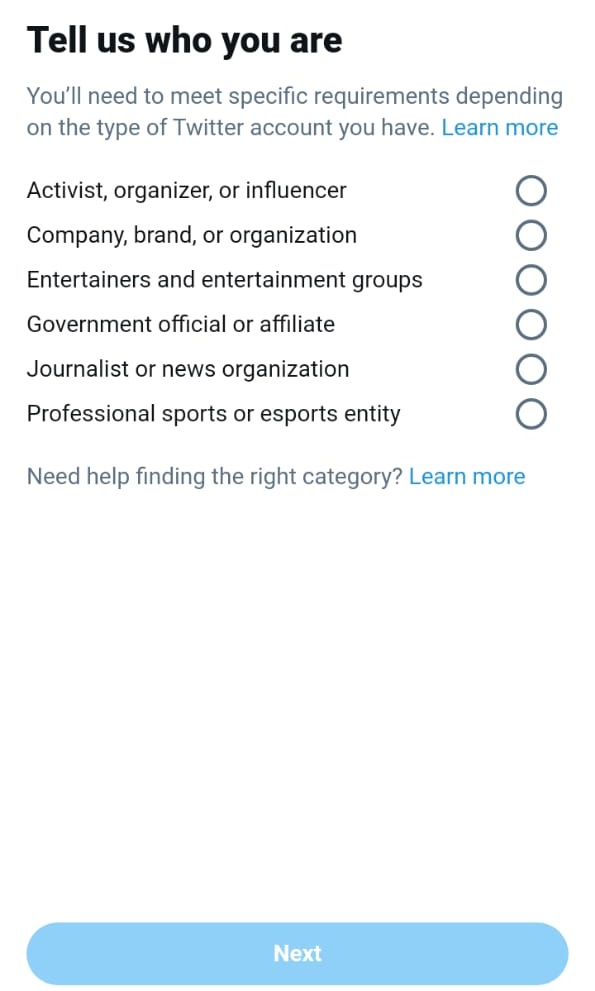
Task: Click the 'Professional sports or esports entity' label text
Action: pyautogui.click(x=214, y=414)
